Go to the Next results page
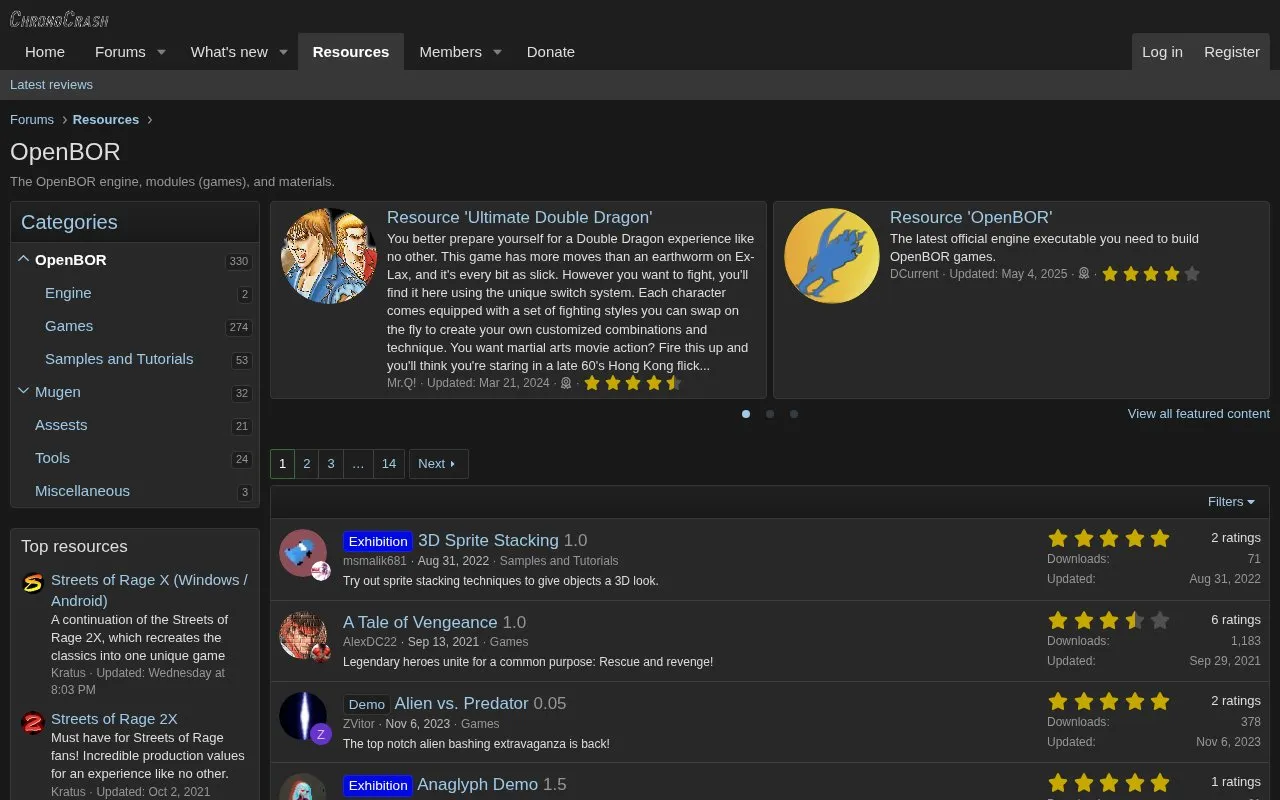This screenshot has height=800, width=1280. point(437,464)
